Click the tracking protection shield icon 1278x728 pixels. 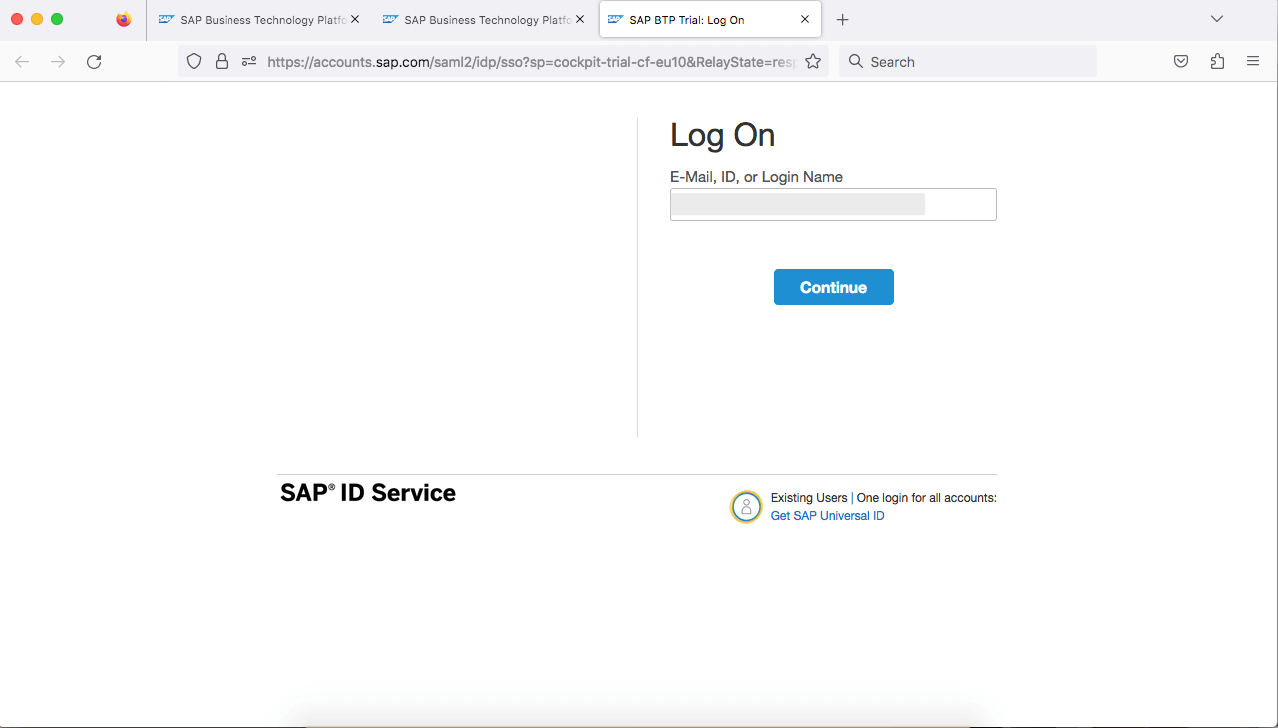[195, 62]
